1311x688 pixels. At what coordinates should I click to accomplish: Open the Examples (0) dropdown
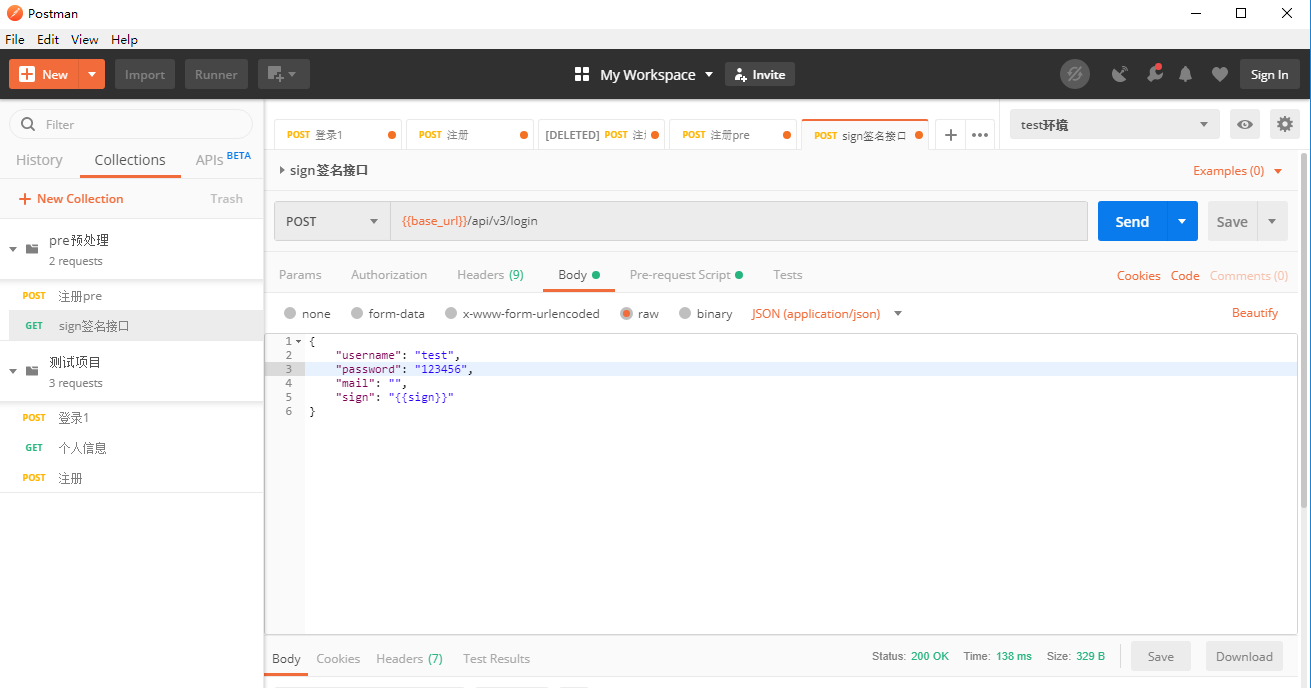coord(1237,171)
